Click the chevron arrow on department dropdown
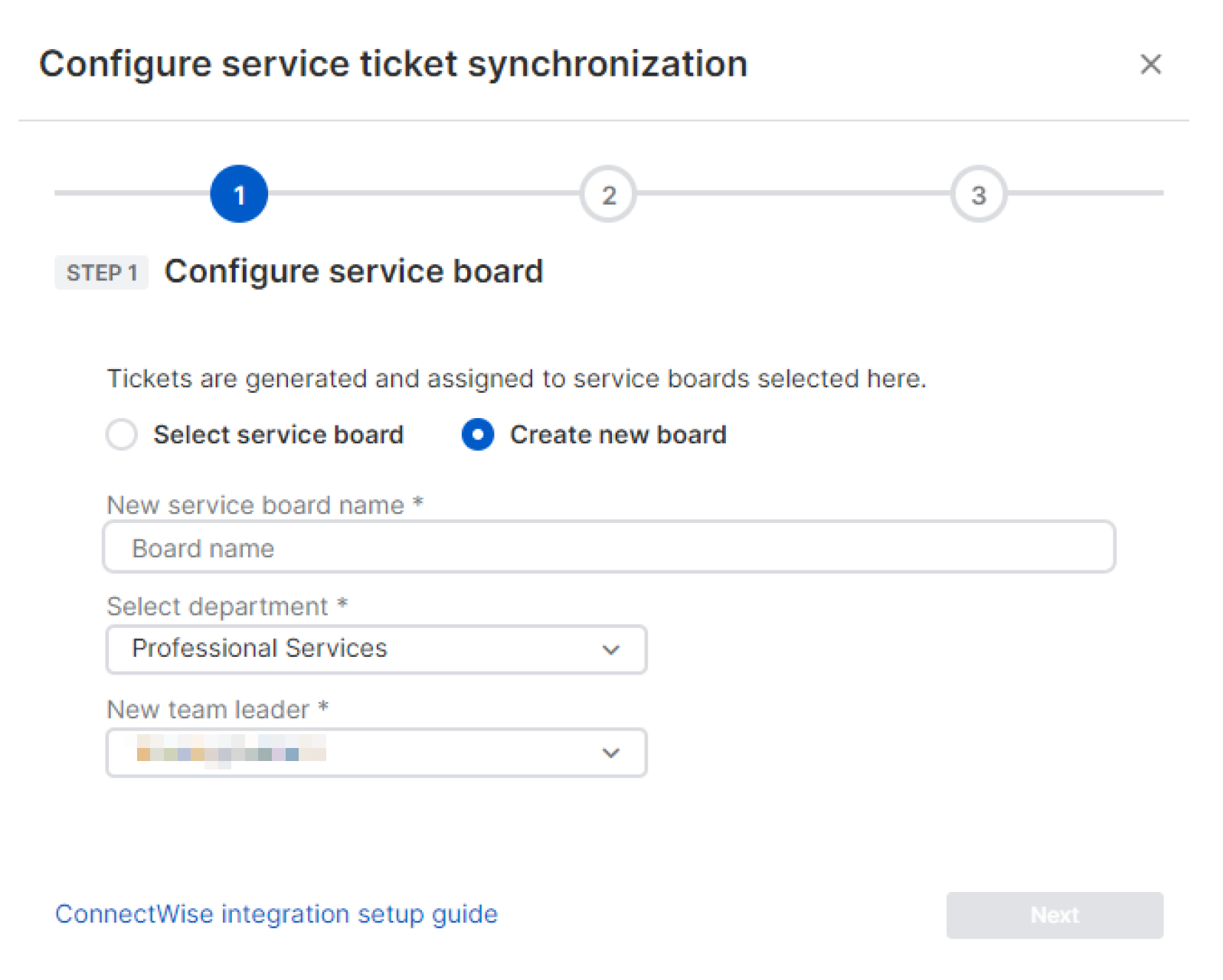The height and width of the screenshot is (980, 1223). click(610, 650)
